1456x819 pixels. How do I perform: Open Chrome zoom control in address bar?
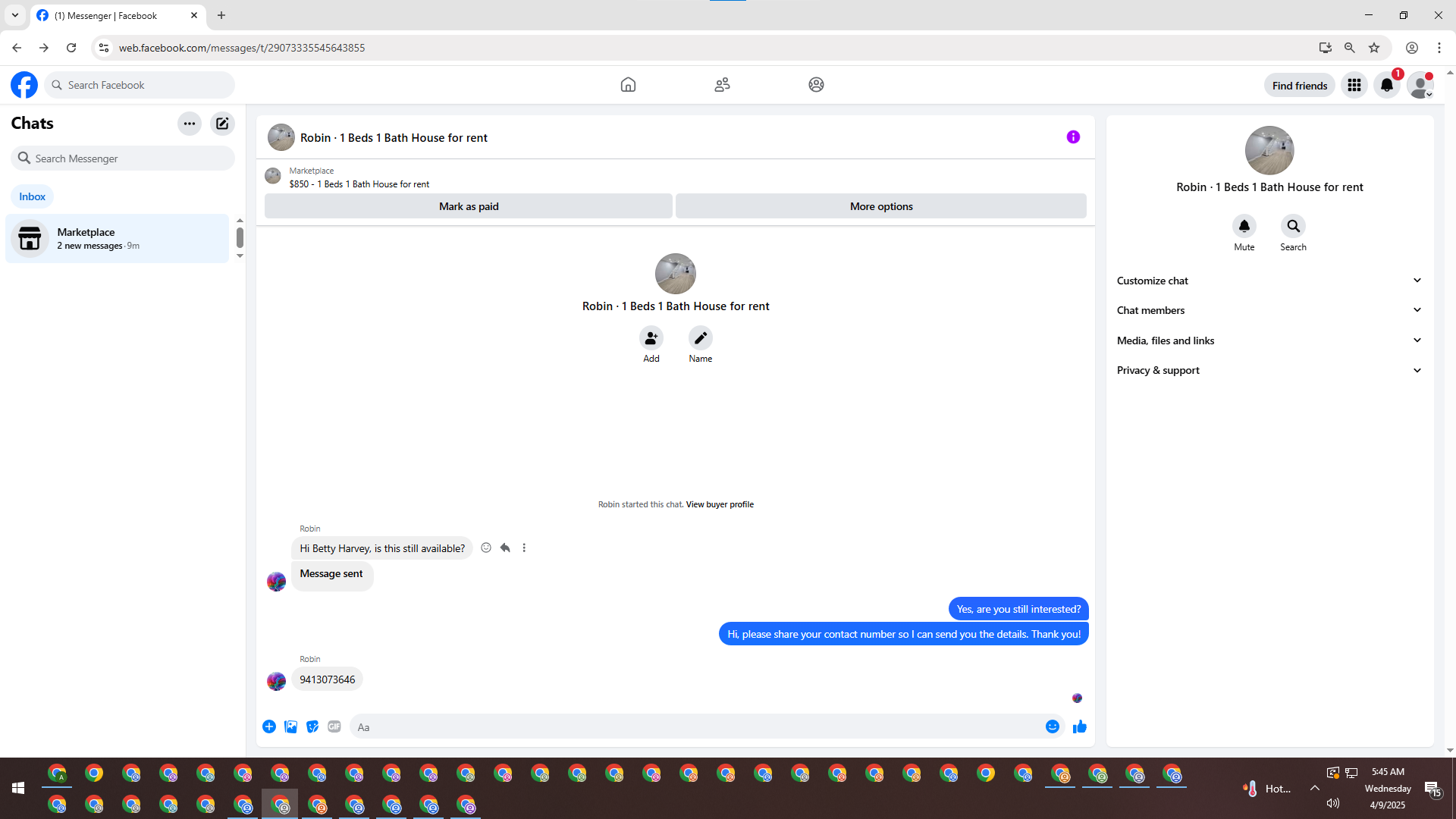1350,48
